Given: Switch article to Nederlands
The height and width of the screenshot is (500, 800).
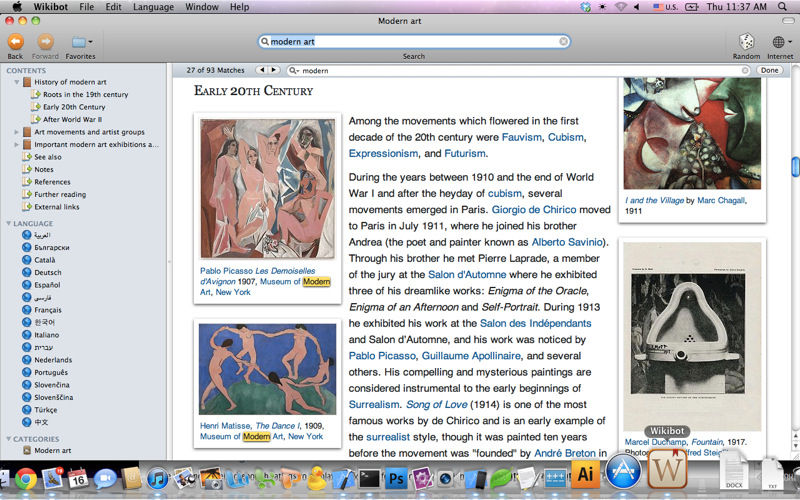Looking at the screenshot, I should [x=53, y=360].
